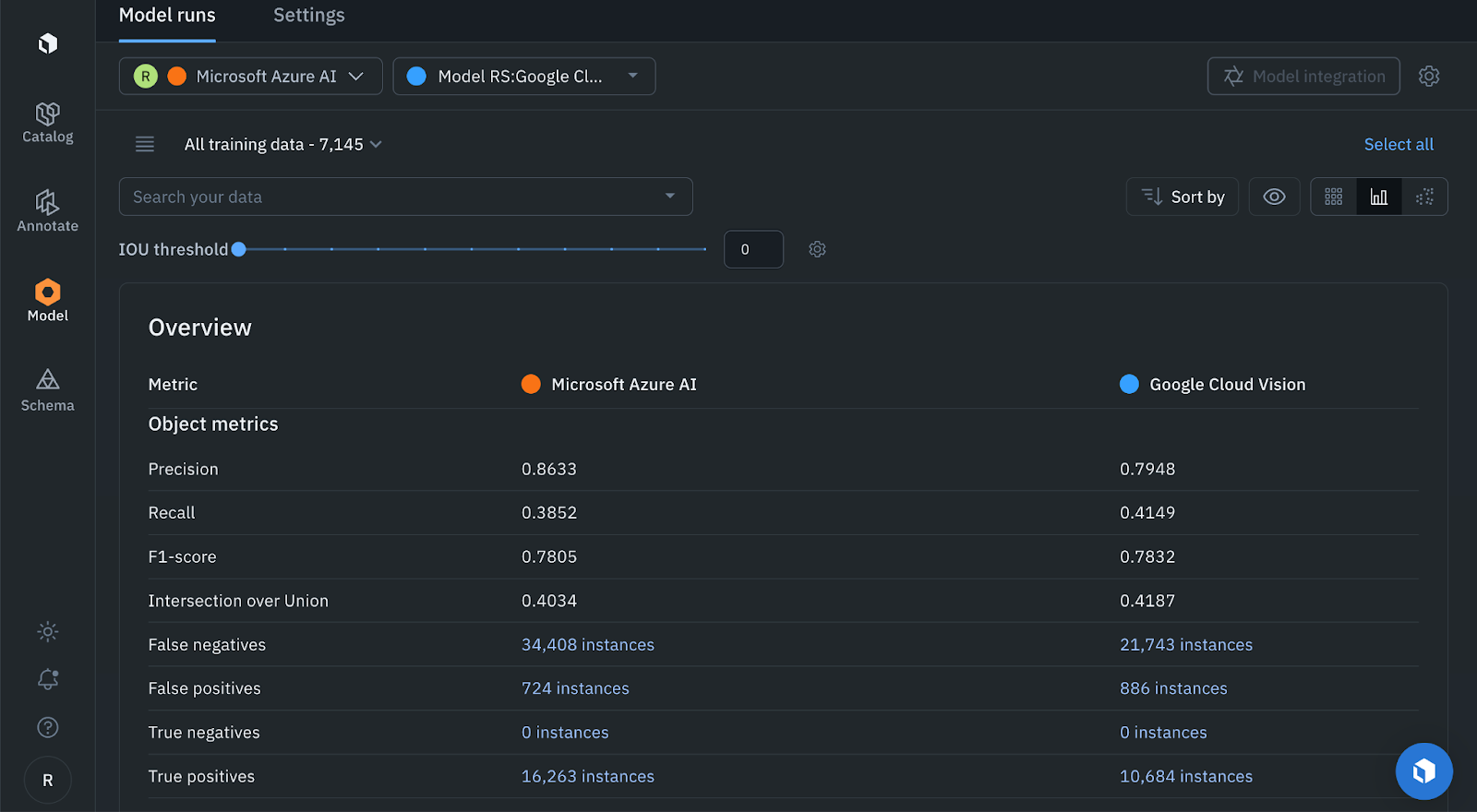Open settings gear next to Model integration
1477x812 pixels.
[x=1429, y=77]
